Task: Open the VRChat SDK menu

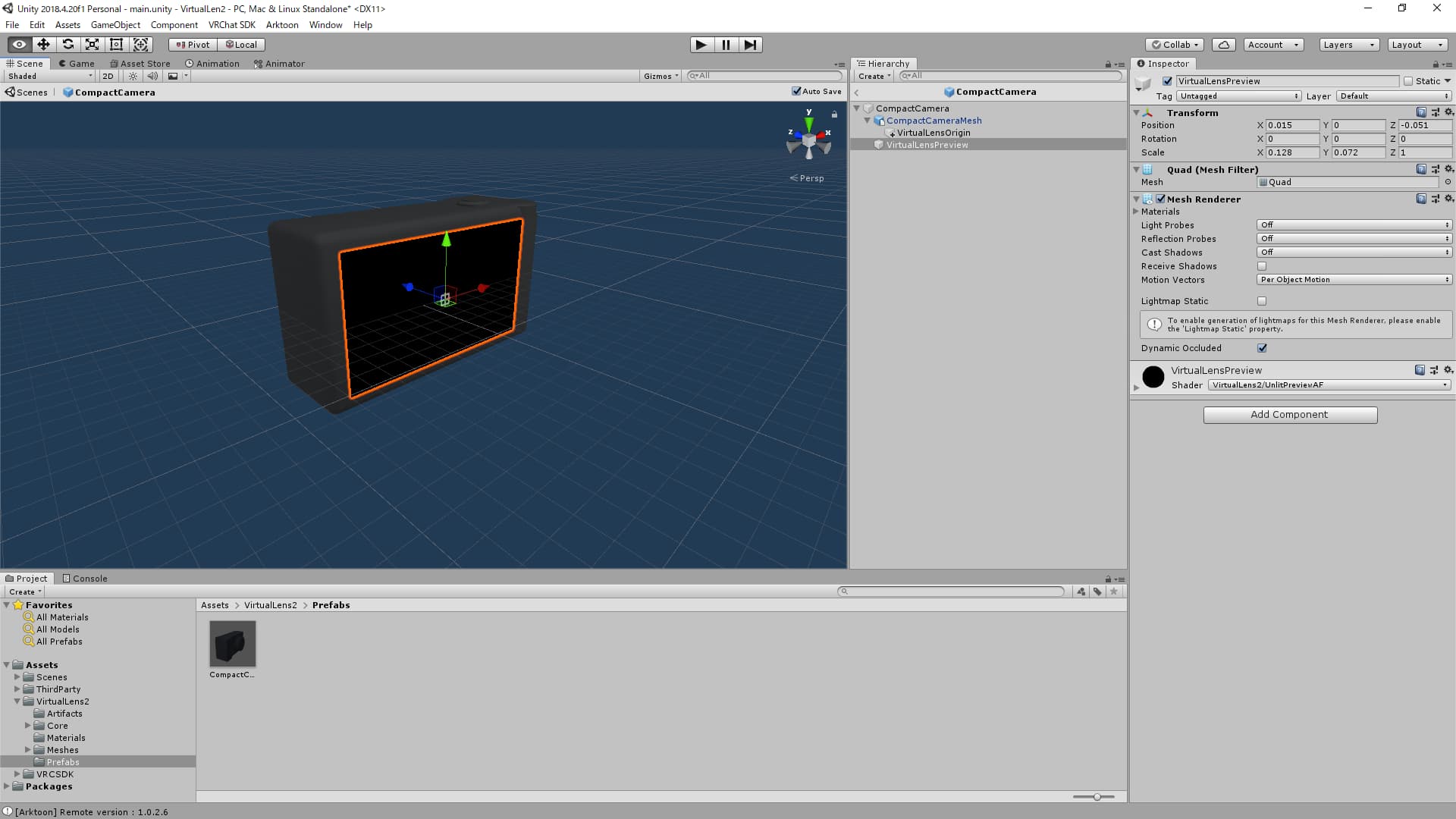Action: click(x=231, y=25)
